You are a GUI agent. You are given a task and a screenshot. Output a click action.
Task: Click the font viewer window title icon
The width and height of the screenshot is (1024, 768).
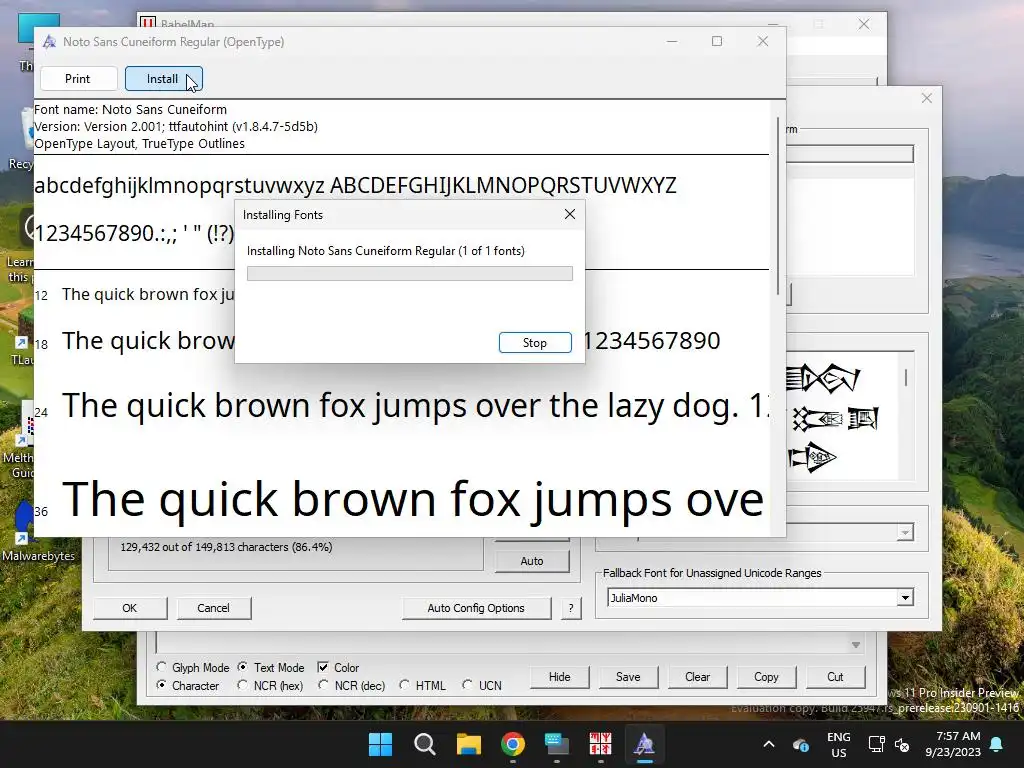coord(49,42)
